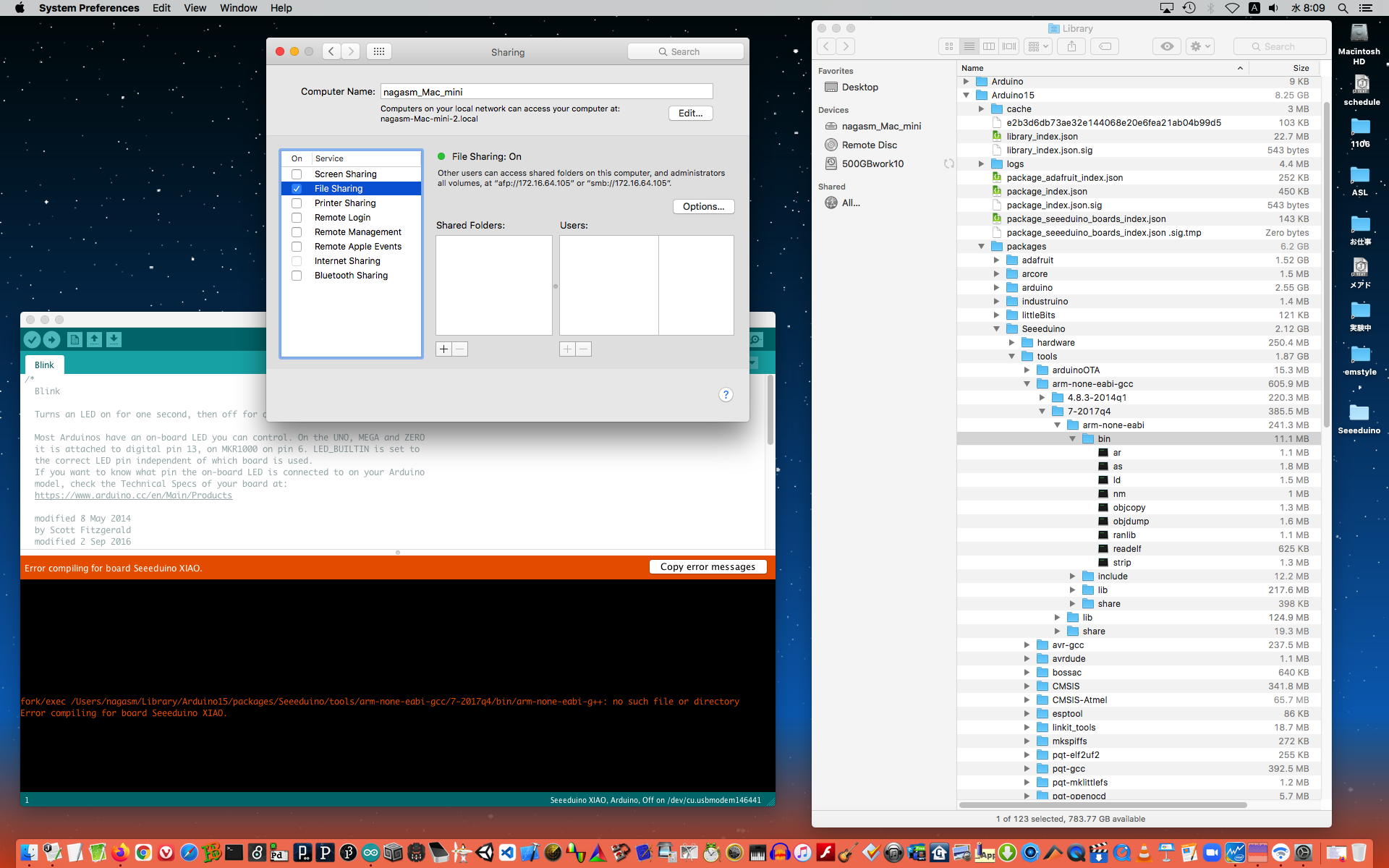Click the Finder Quick Look eye icon
Image resolution: width=1389 pixels, height=868 pixels.
1167,46
